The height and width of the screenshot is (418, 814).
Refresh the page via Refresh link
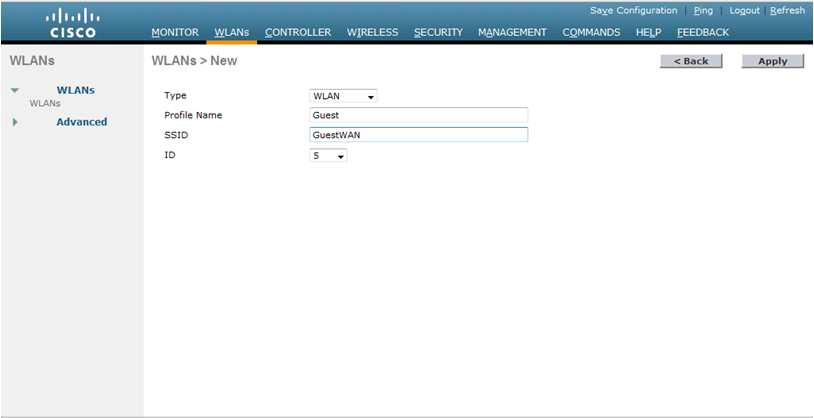pos(787,10)
